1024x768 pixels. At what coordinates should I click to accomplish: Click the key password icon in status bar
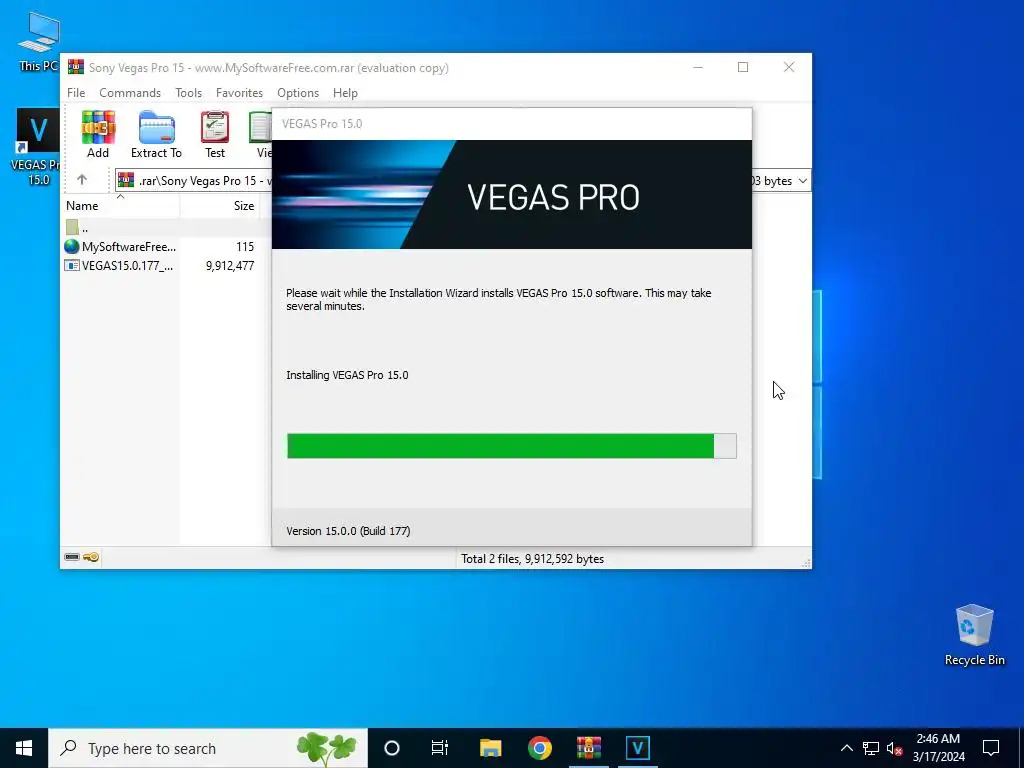[91, 557]
